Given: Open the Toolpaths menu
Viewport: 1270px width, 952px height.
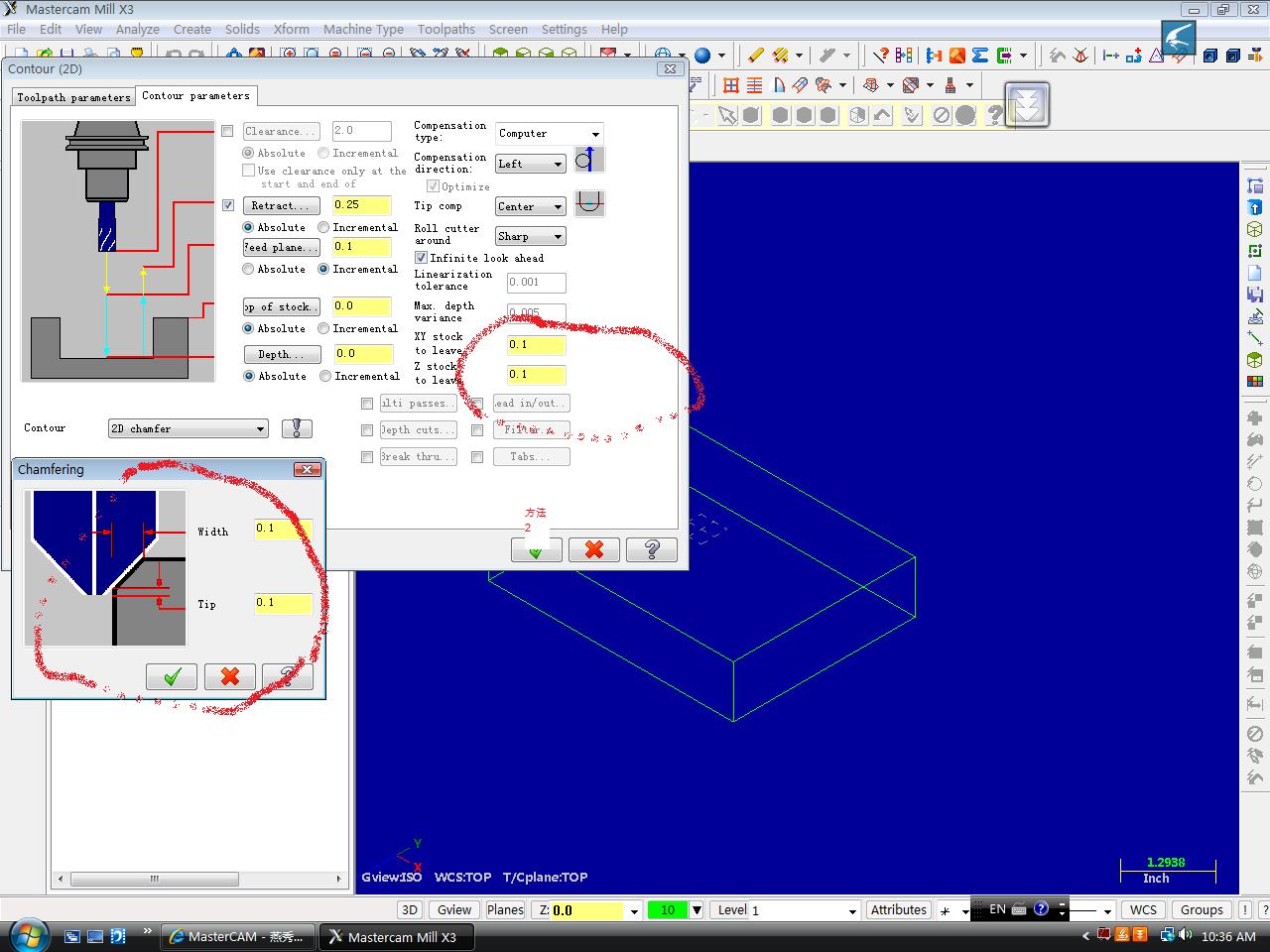Looking at the screenshot, I should 445,29.
